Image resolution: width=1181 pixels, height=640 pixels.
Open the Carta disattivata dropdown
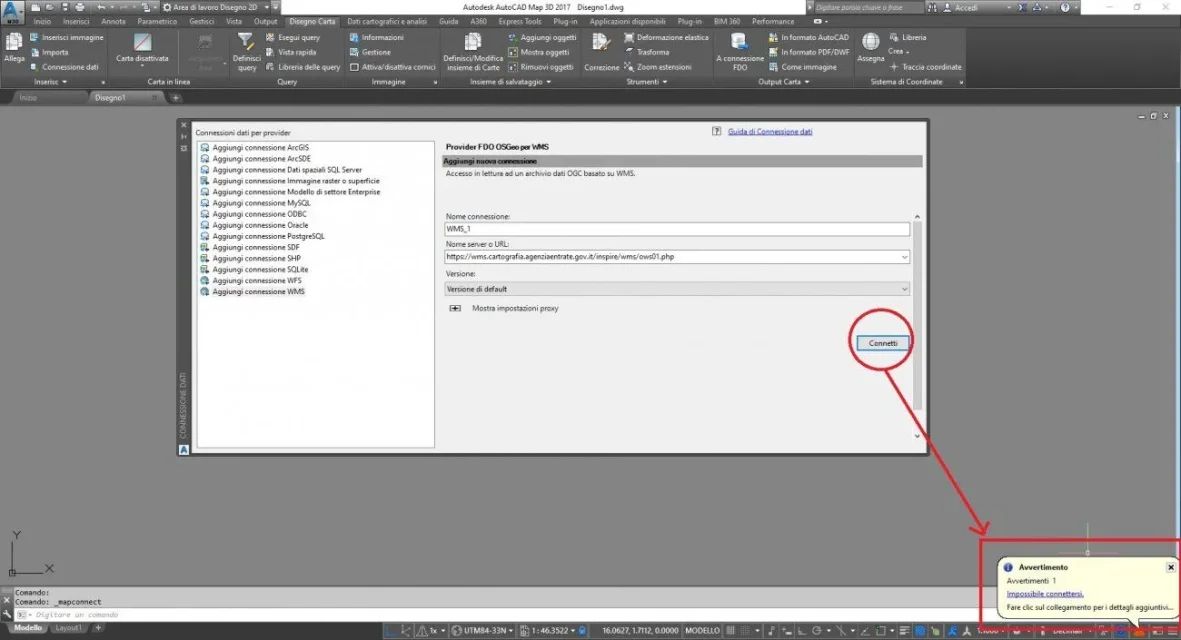142,66
